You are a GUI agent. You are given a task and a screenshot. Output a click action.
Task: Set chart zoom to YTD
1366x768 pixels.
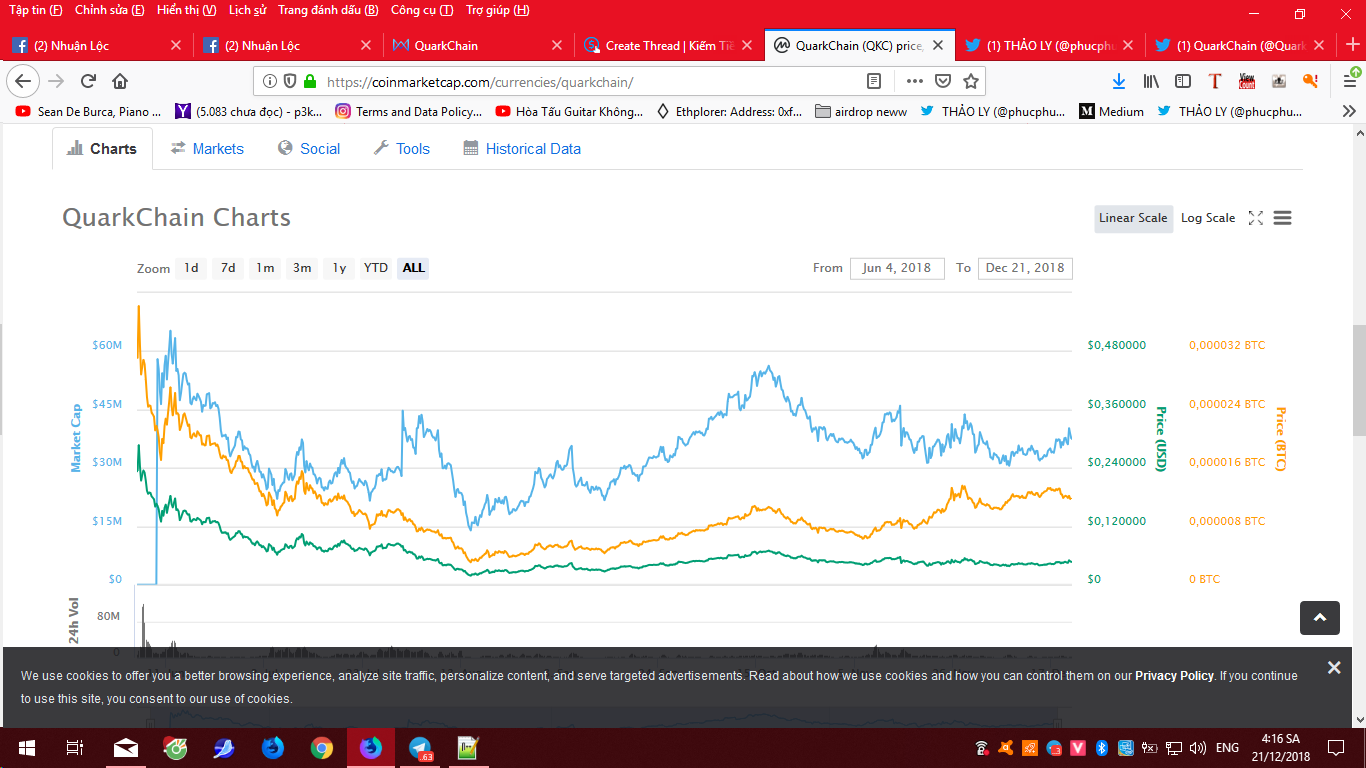pyautogui.click(x=376, y=268)
